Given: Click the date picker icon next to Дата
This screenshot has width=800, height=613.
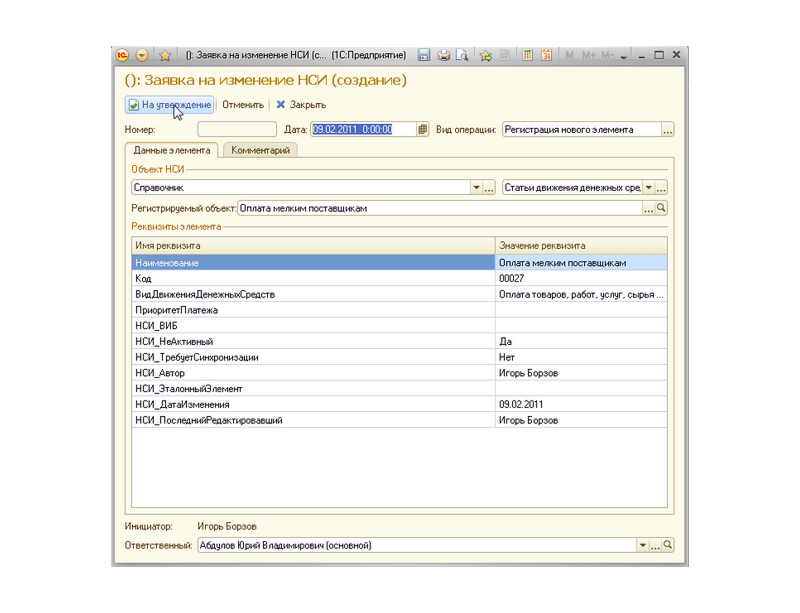Looking at the screenshot, I should 423,129.
